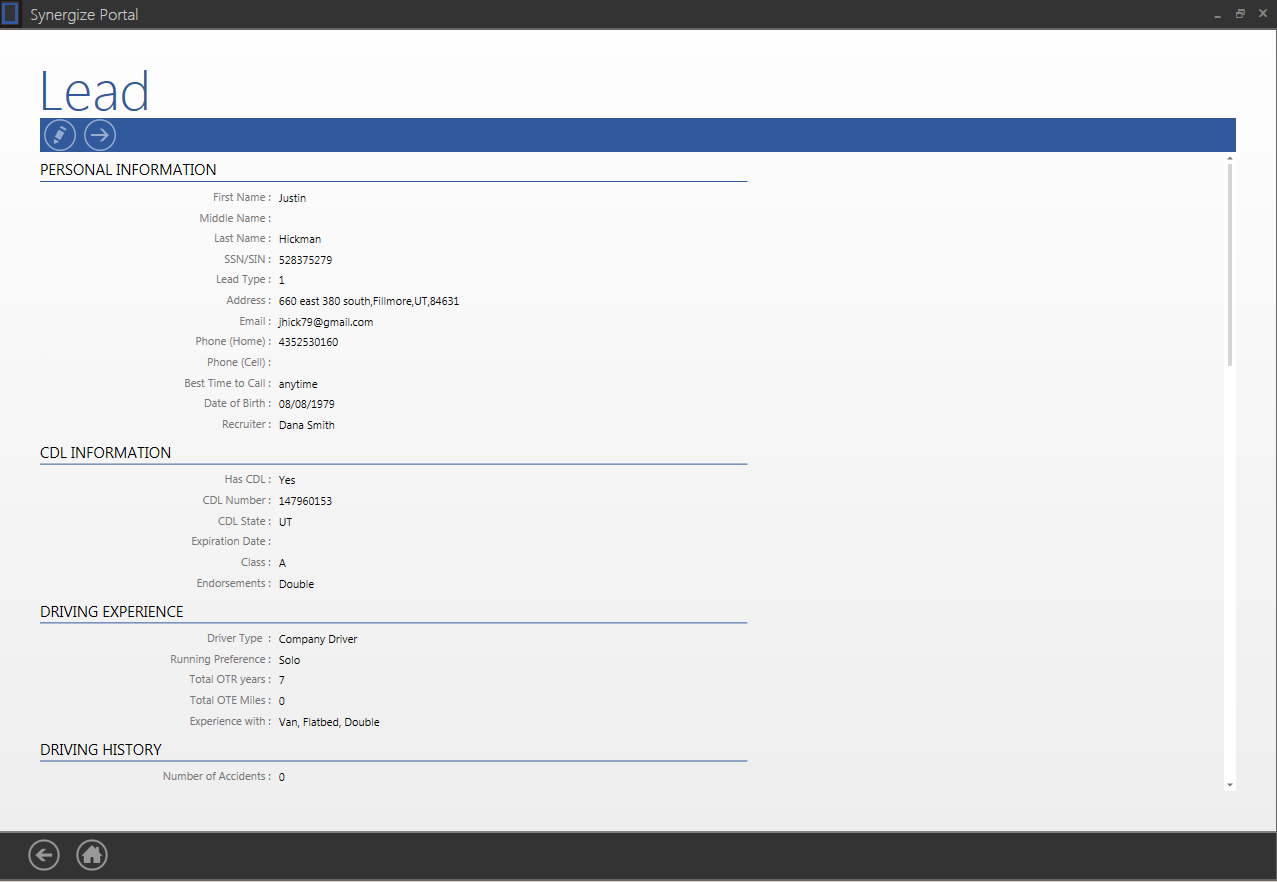
Task: Click the Synergize Portal title bar icon
Action: point(10,15)
